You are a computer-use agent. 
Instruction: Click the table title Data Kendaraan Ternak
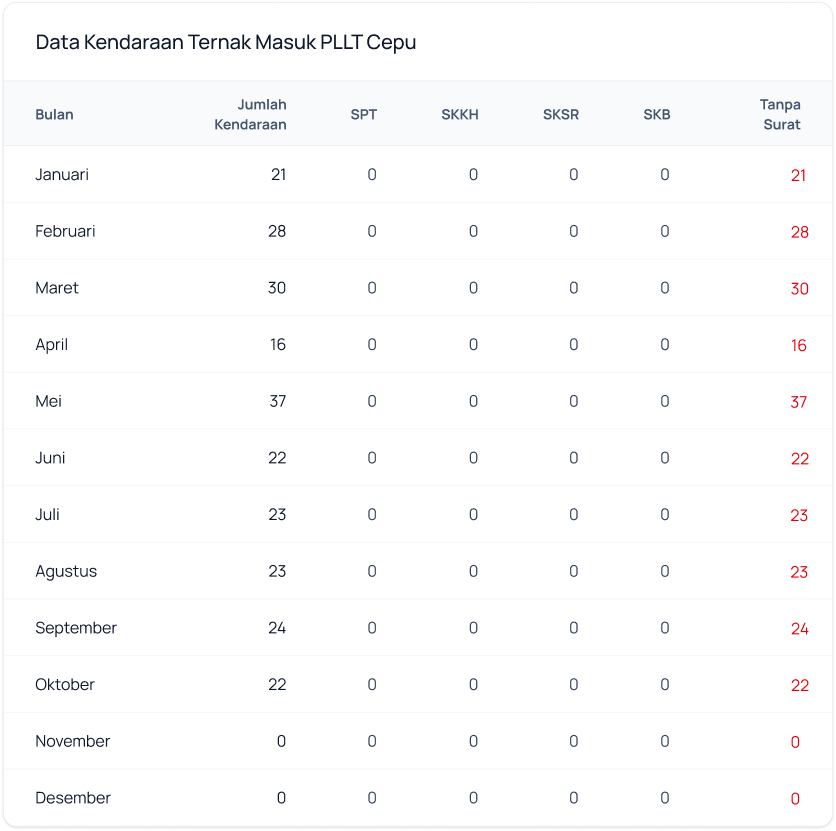click(226, 42)
